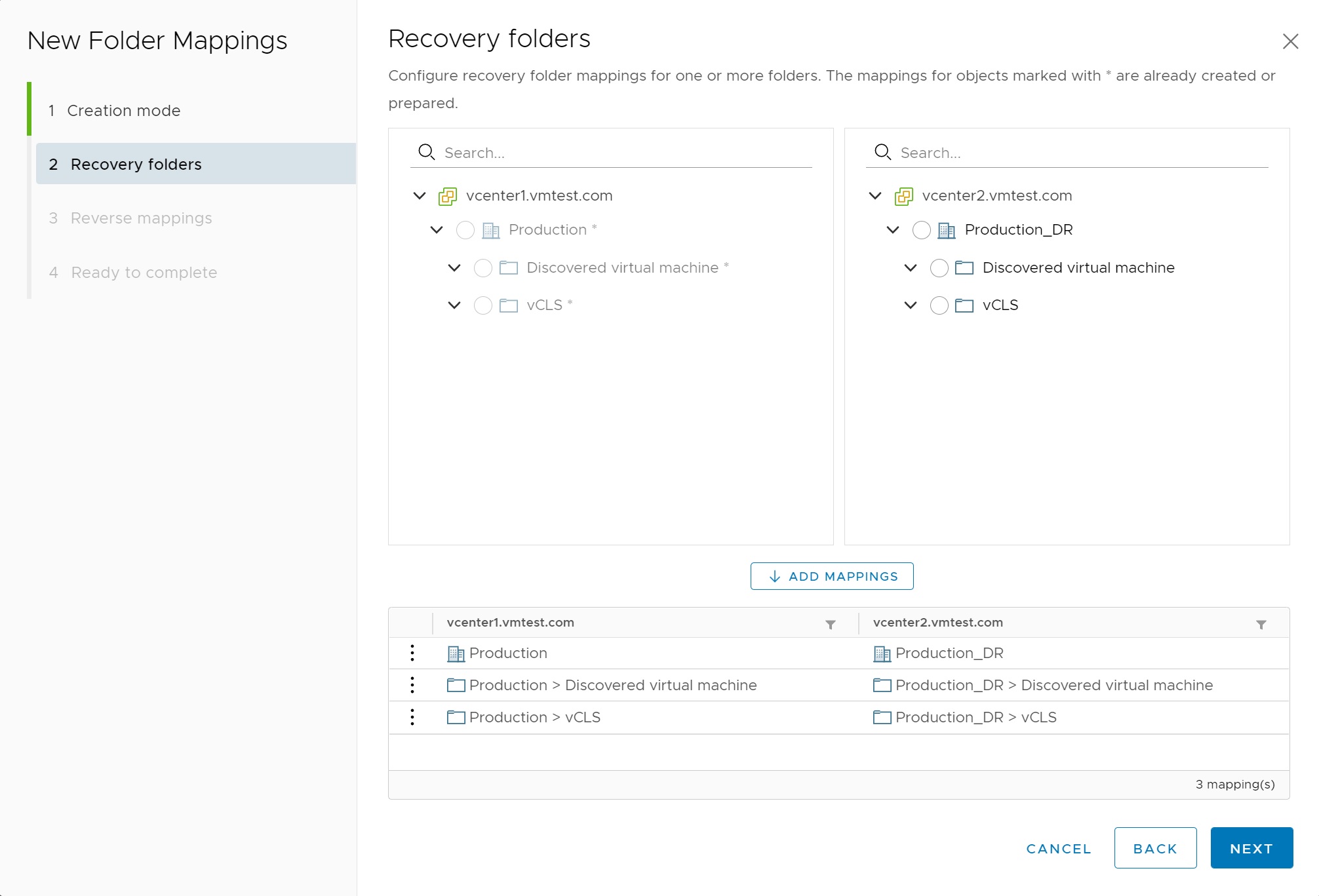Click Production_DR datacenter icon in right tree

(946, 230)
